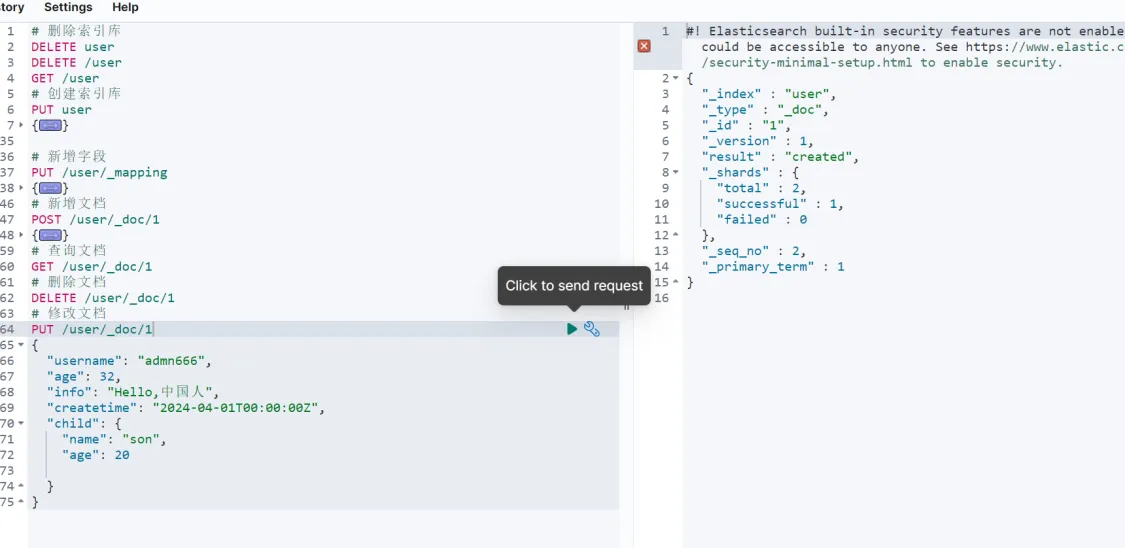Expand folded body badge after POST /user/_doc/1
This screenshot has width=1125, height=548.
pyautogui.click(x=50, y=235)
